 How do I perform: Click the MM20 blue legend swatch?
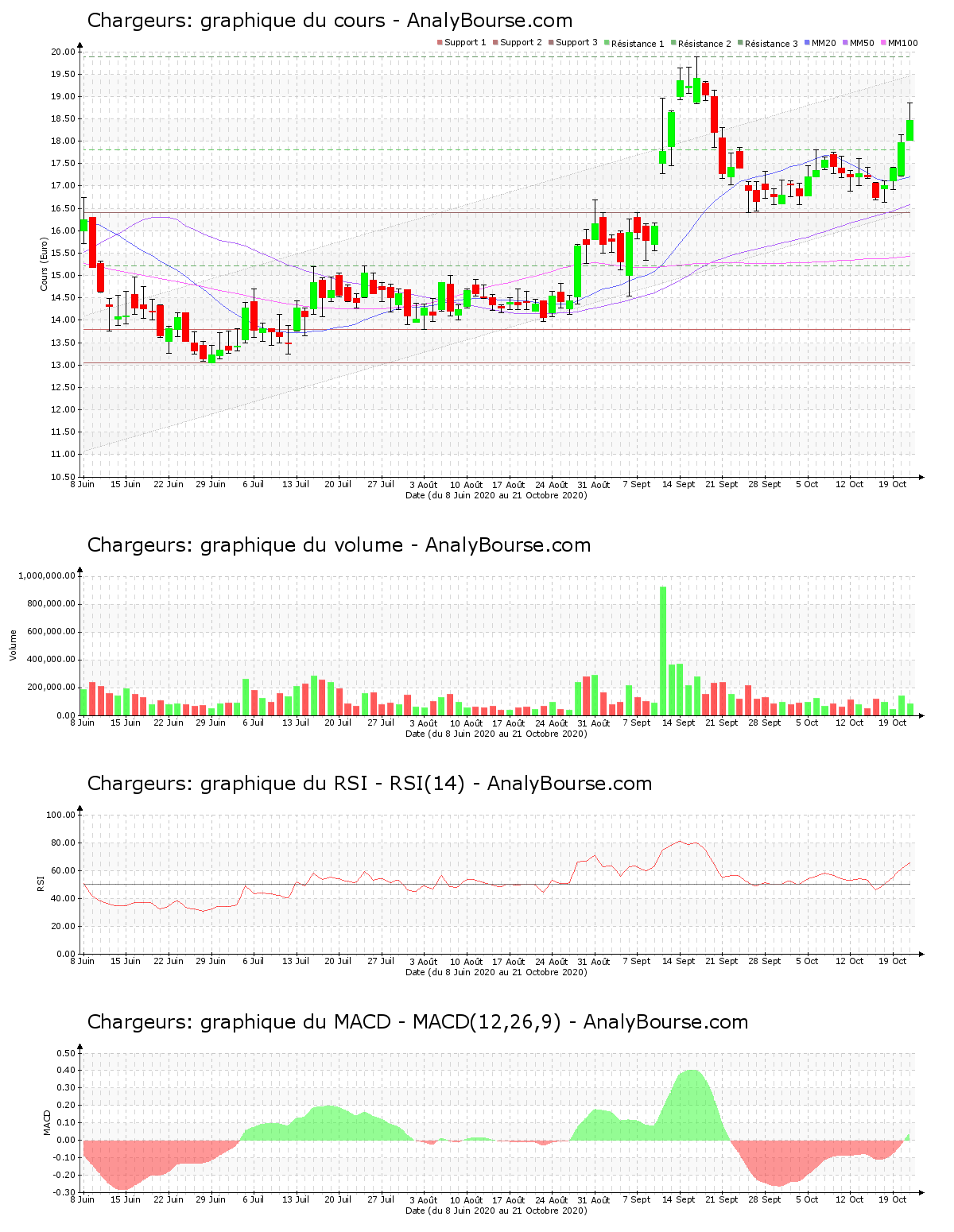(x=807, y=43)
